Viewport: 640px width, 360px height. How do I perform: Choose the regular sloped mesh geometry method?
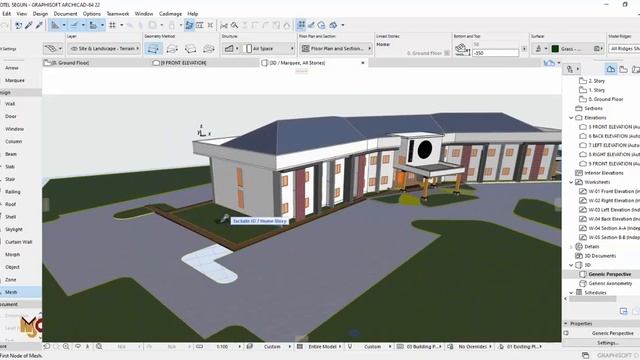point(209,49)
